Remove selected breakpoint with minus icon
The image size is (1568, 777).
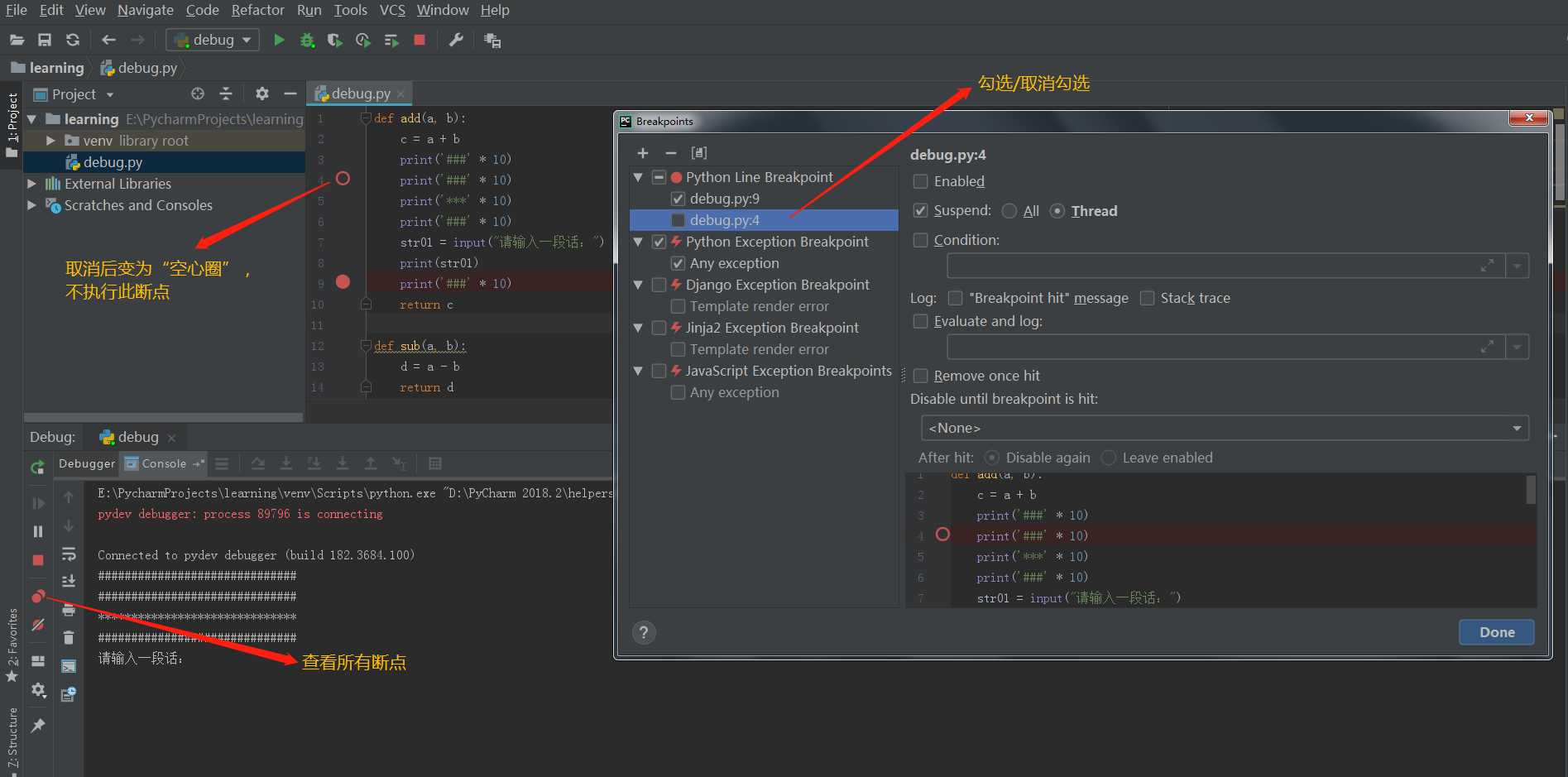click(x=671, y=153)
